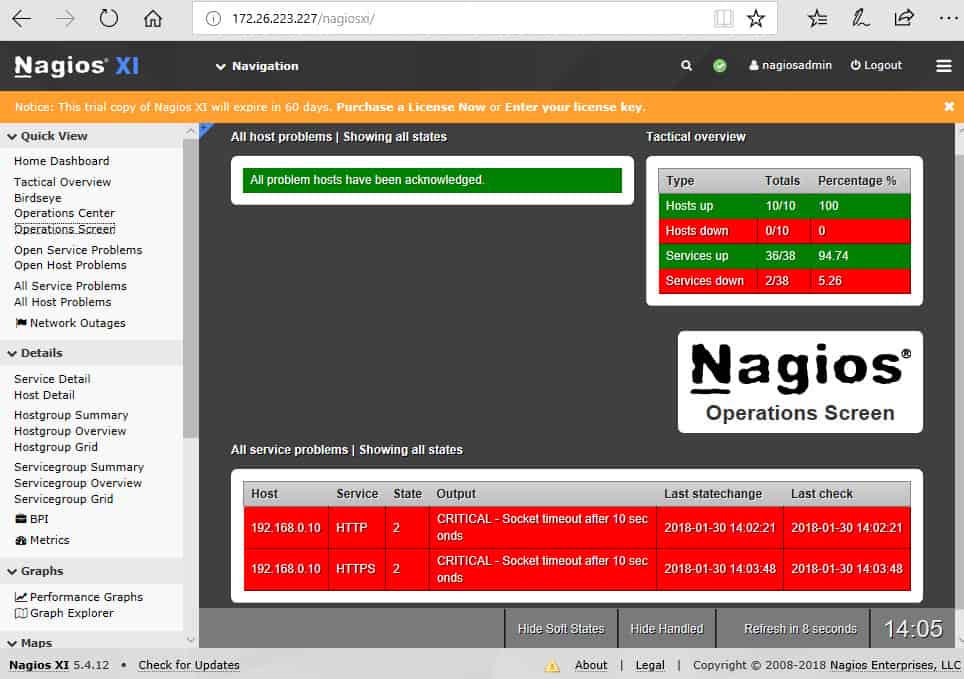Viewport: 964px width, 679px height.
Task: Click nagiosadmin user account link
Action: coord(790,65)
